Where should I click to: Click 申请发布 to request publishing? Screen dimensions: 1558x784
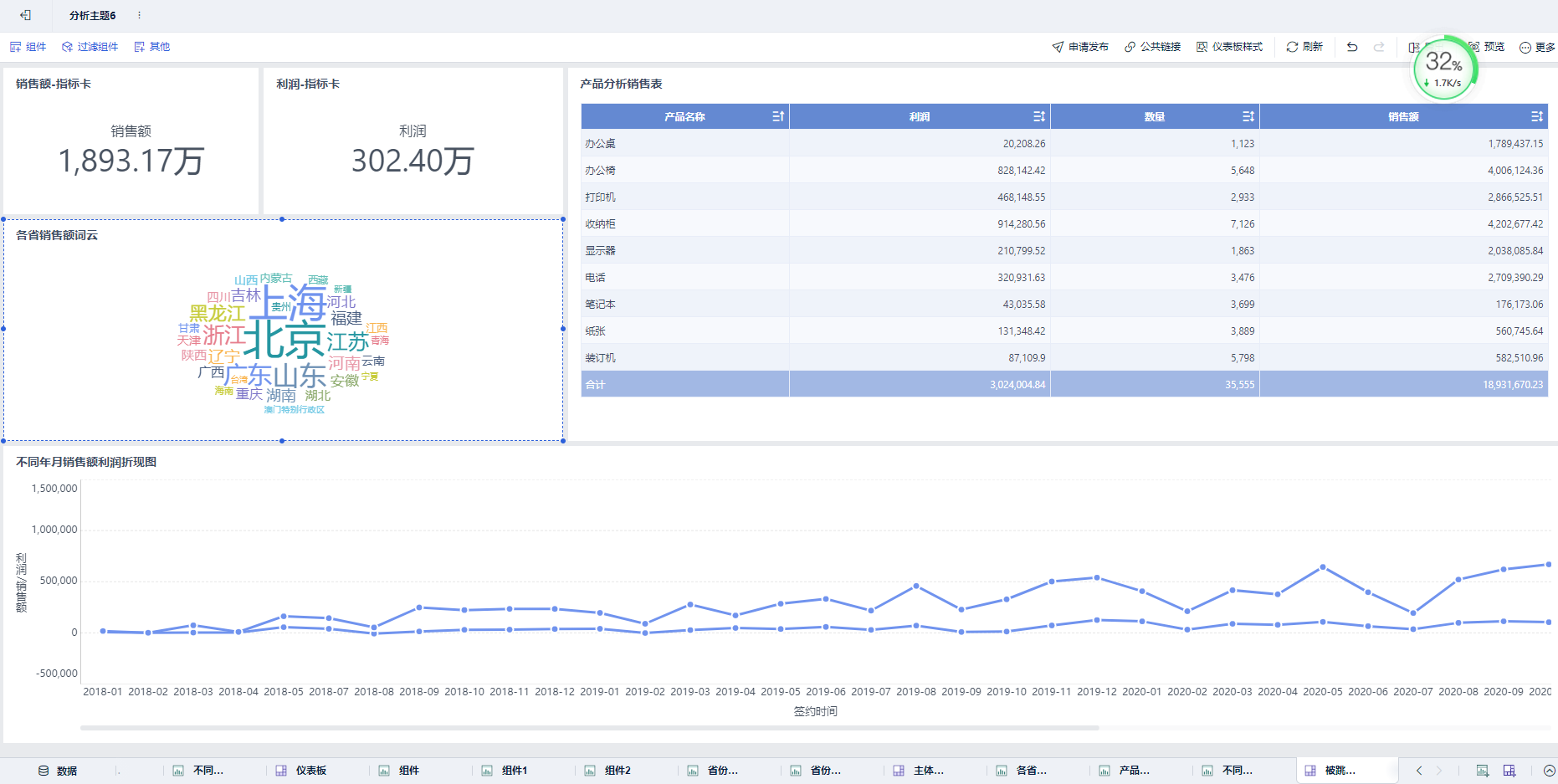(x=1080, y=47)
